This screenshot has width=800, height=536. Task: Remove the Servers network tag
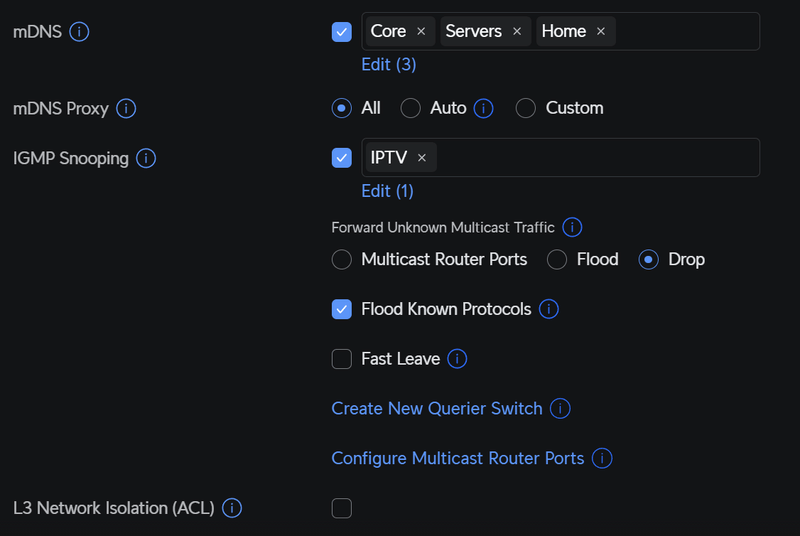517,32
